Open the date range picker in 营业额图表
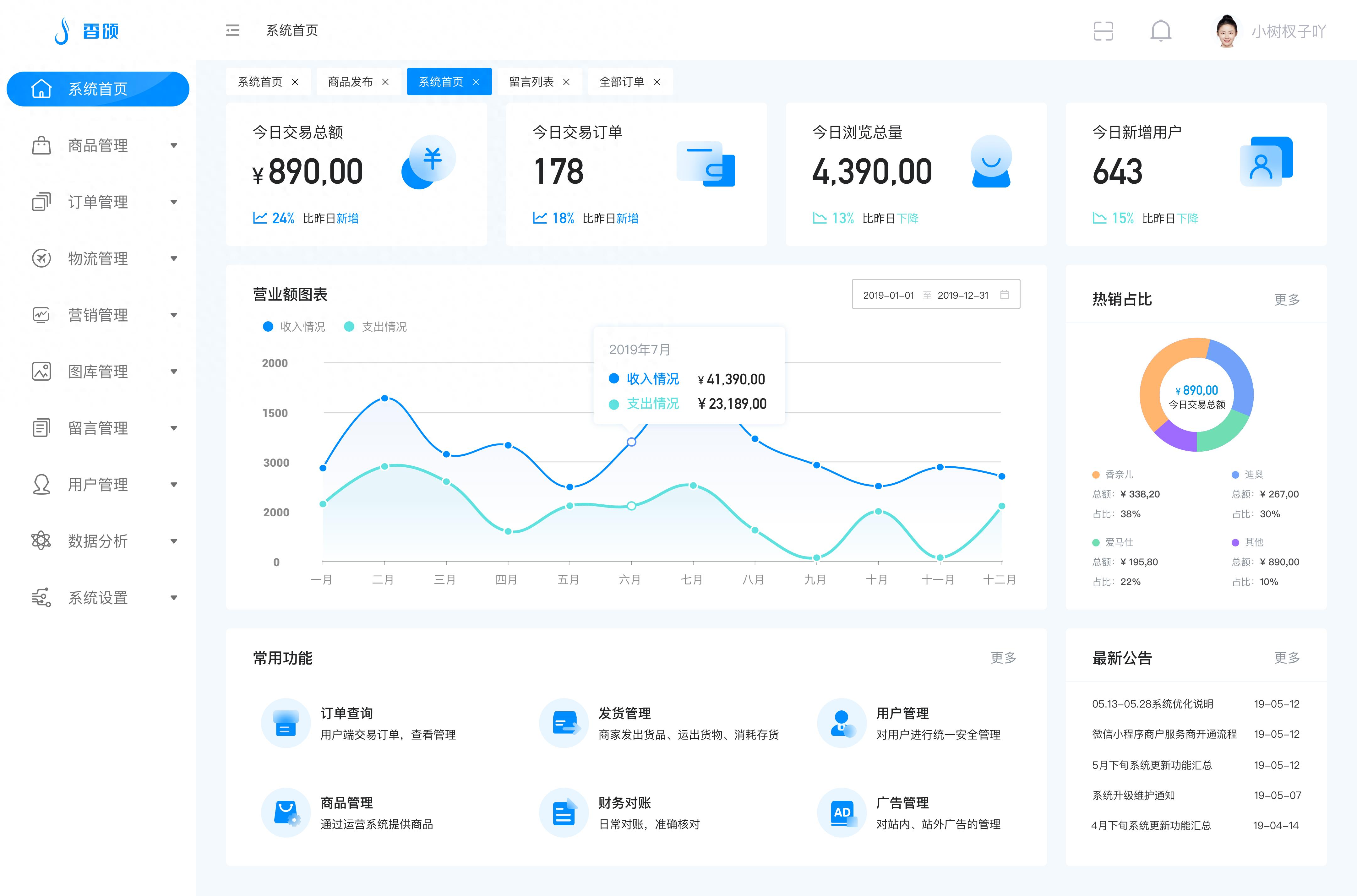 [936, 294]
